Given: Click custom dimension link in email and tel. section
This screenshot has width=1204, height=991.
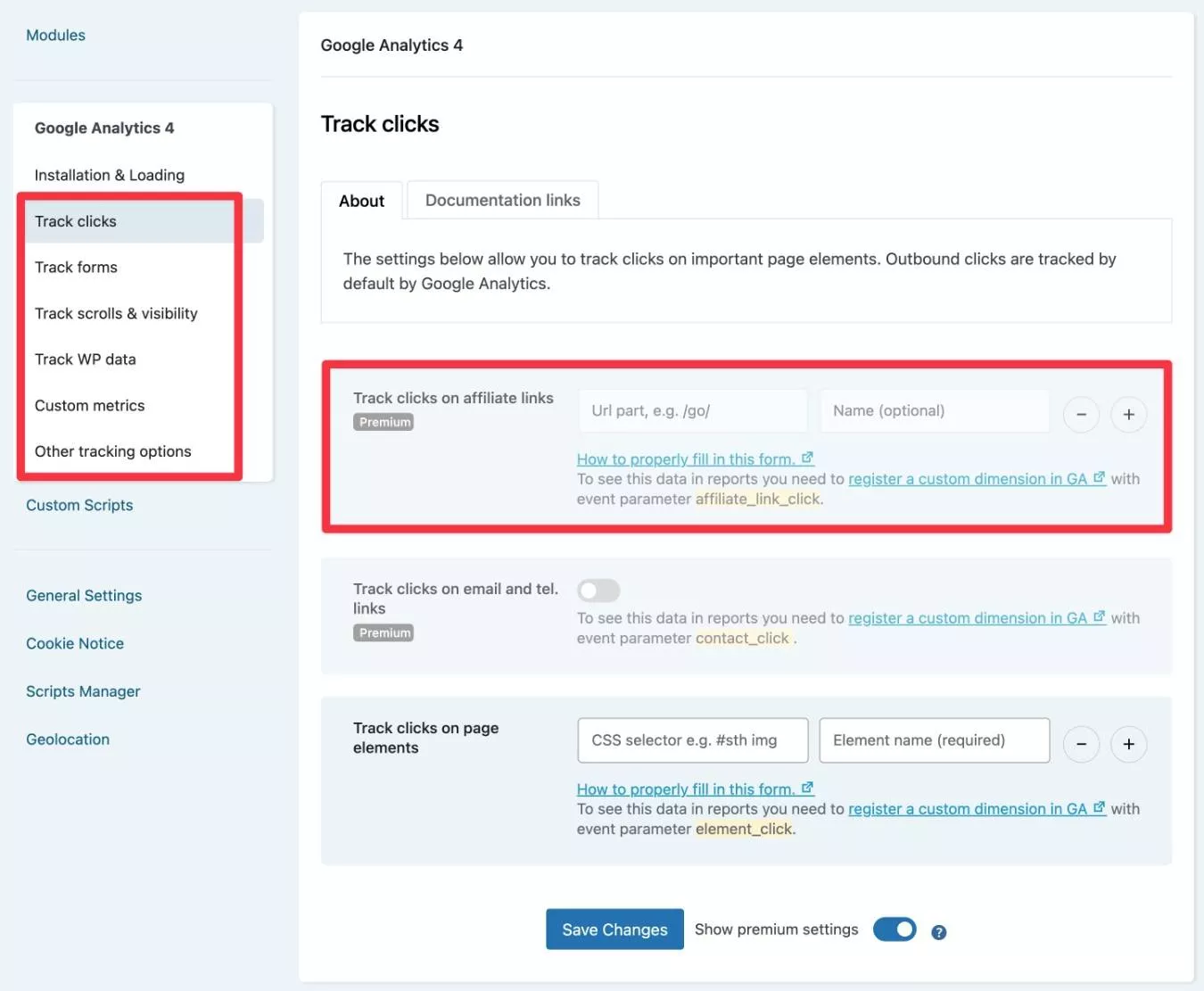Looking at the screenshot, I should click(x=977, y=618).
